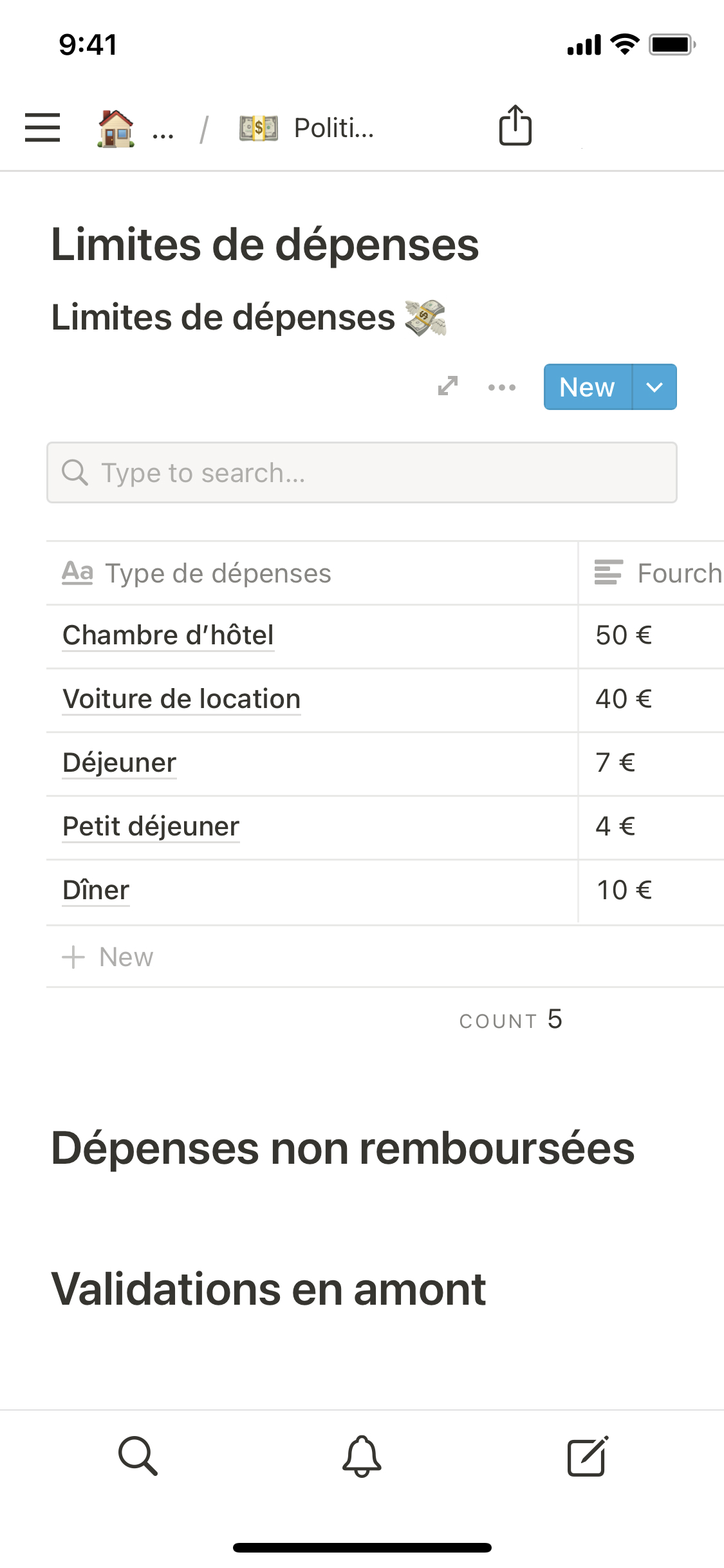Image resolution: width=724 pixels, height=1568 pixels.
Task: Click the COUNT 5 summary
Action: [510, 1020]
